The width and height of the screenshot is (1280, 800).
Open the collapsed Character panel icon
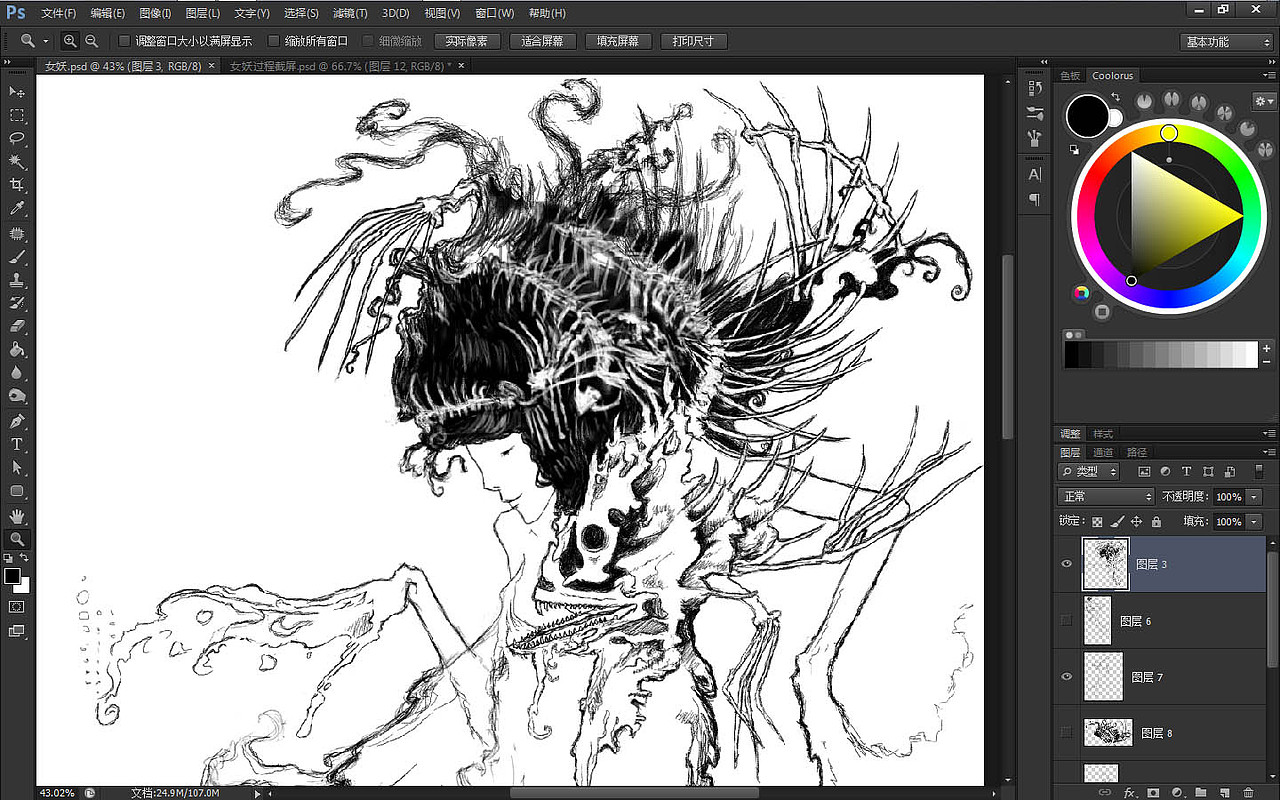point(1035,174)
